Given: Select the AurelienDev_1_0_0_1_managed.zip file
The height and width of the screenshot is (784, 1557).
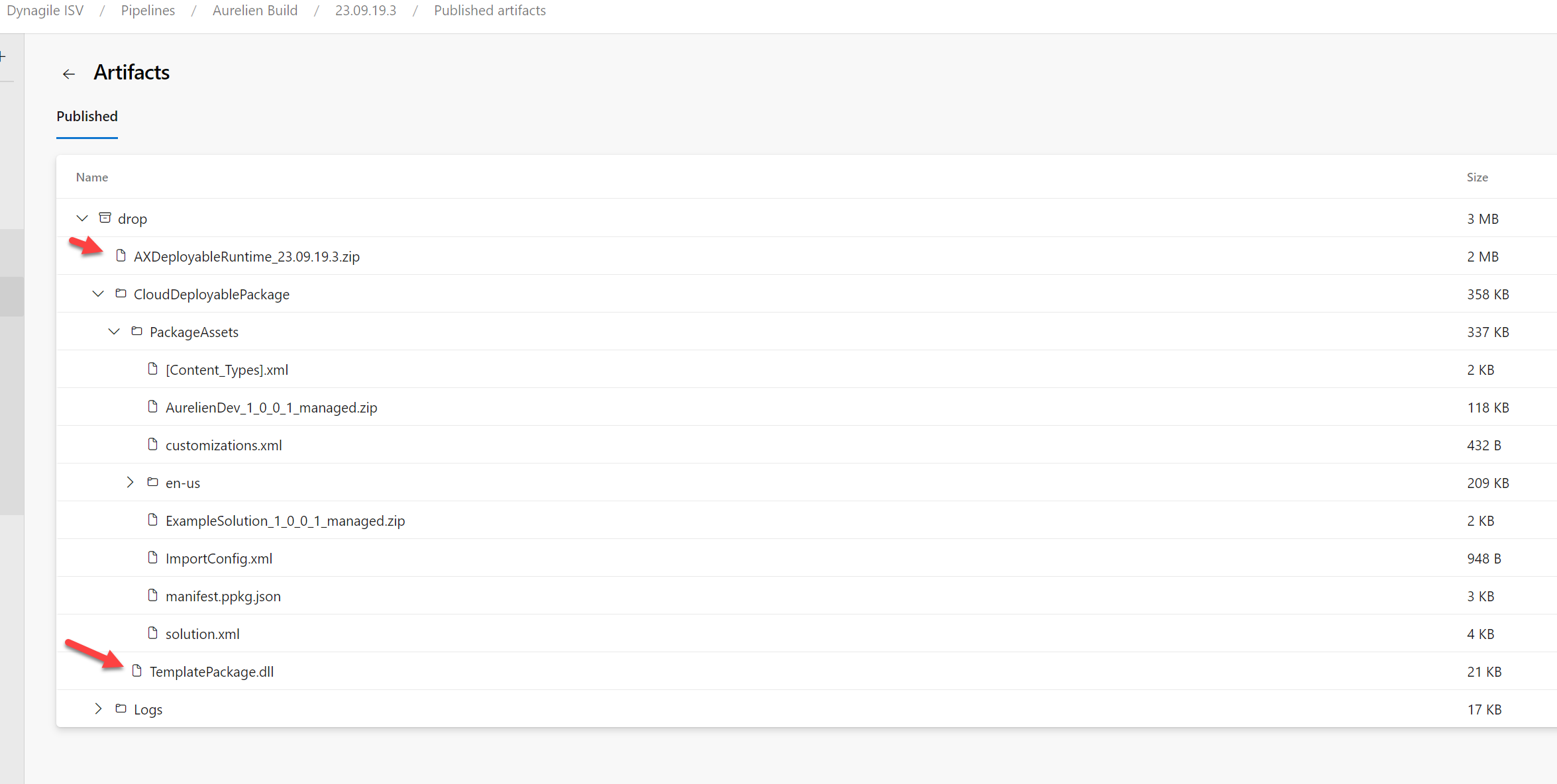Looking at the screenshot, I should pos(271,407).
